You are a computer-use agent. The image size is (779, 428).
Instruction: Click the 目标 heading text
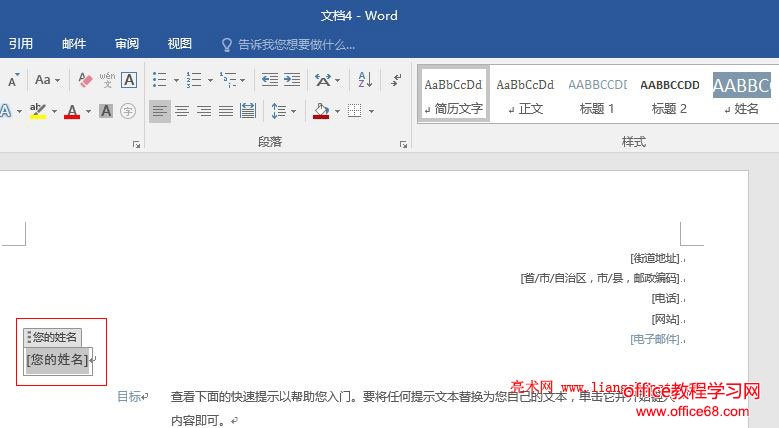(x=129, y=396)
